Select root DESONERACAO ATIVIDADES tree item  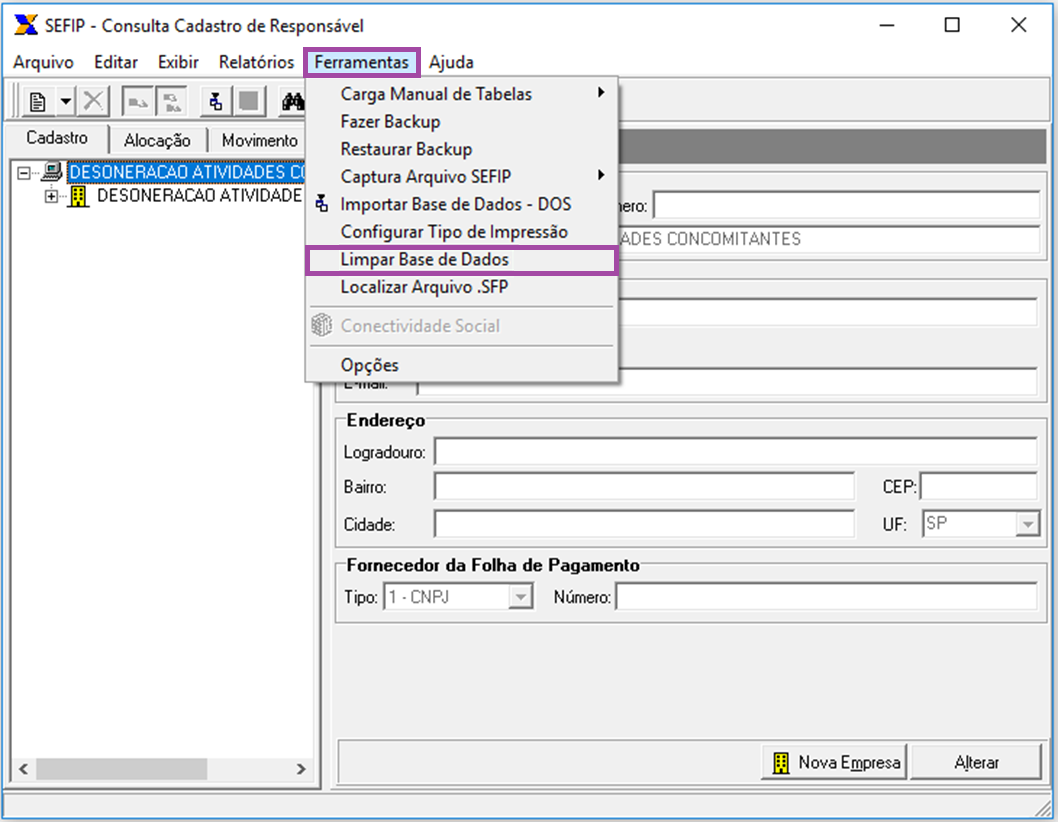coord(187,172)
